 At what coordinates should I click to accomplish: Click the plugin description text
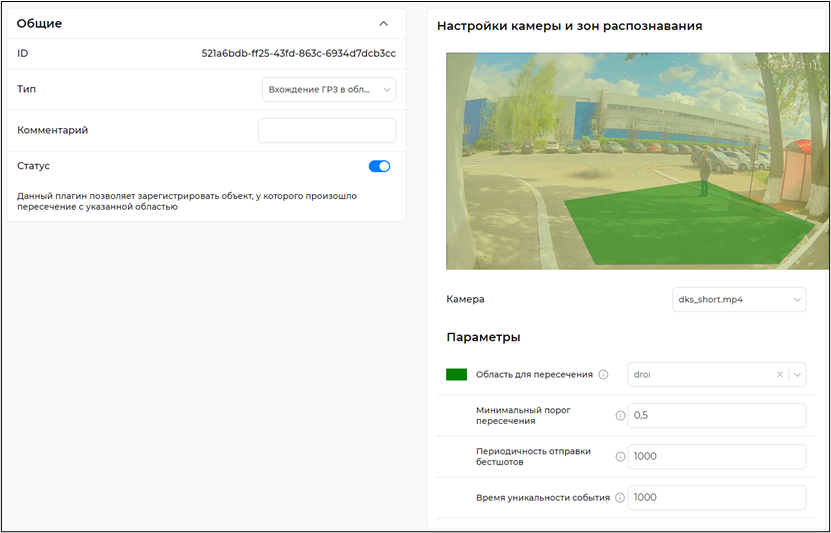click(187, 201)
